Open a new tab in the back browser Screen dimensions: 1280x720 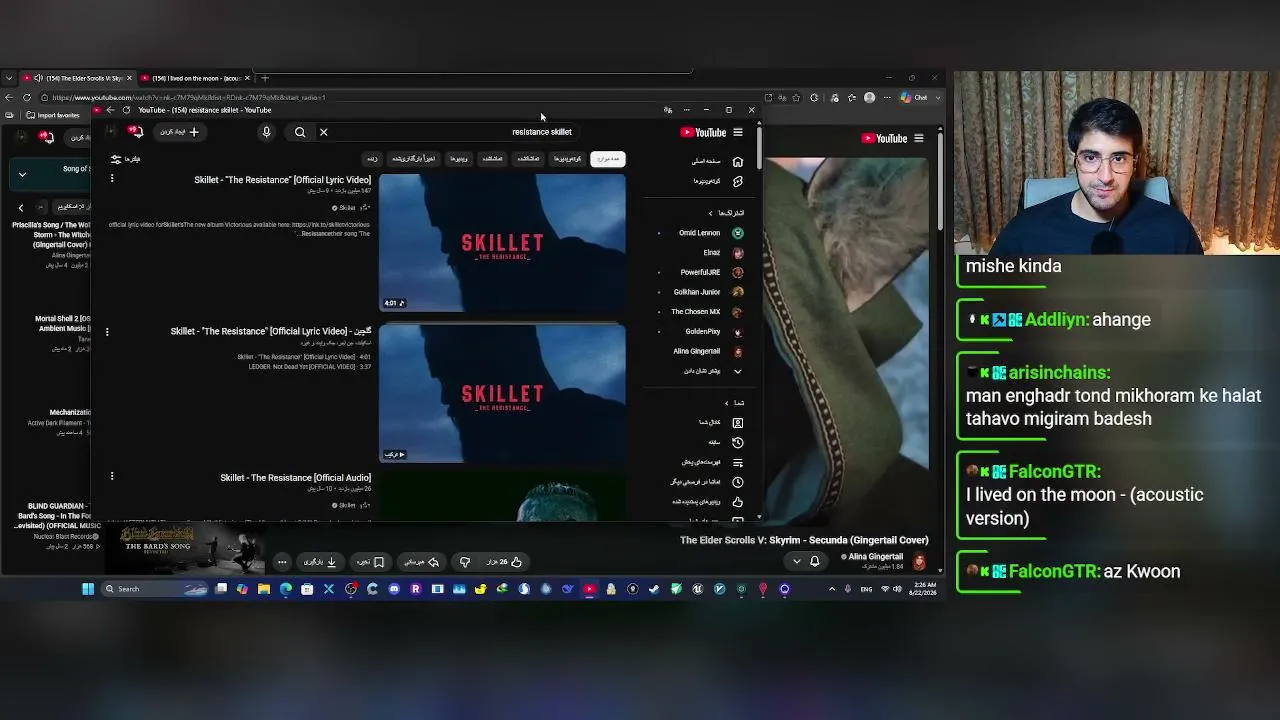click(x=265, y=78)
